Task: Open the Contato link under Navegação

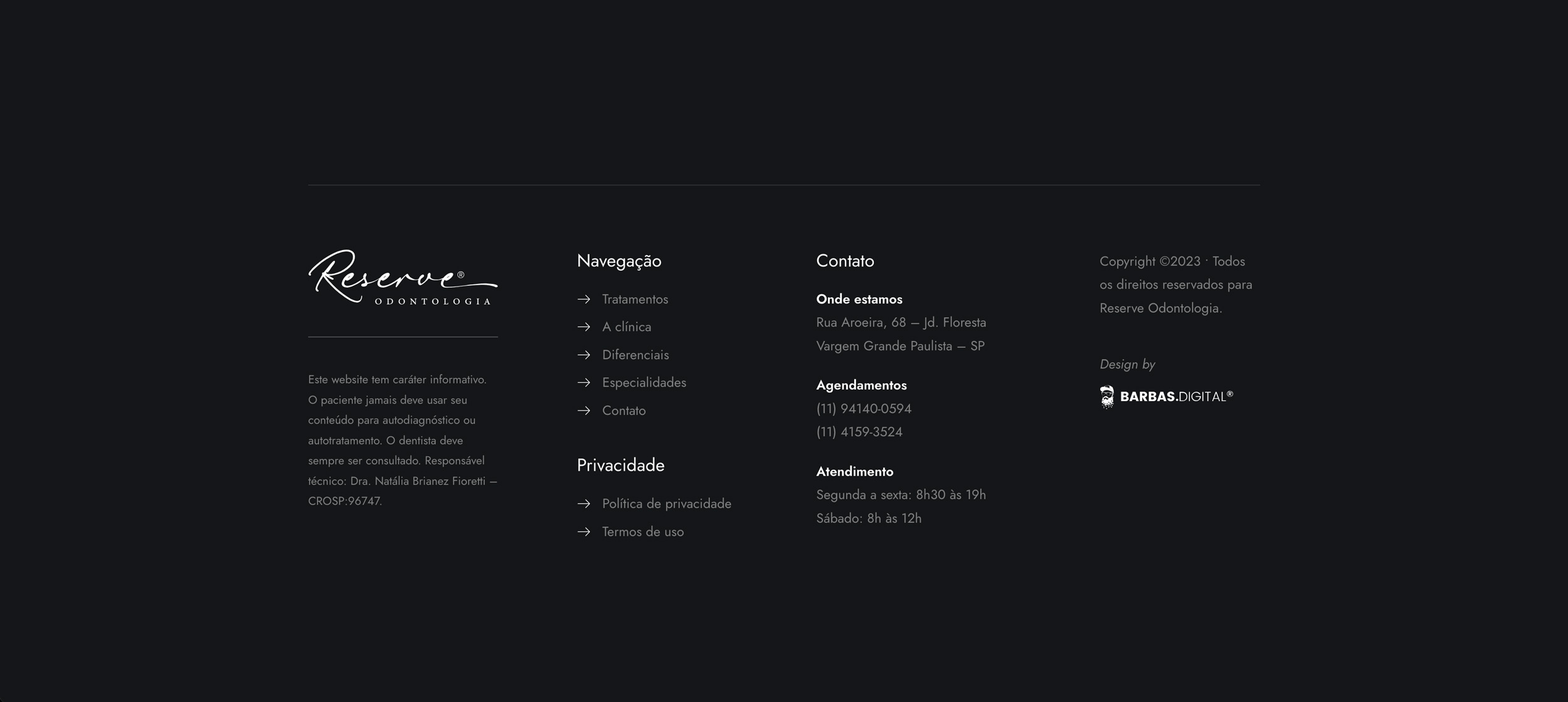Action: click(x=623, y=411)
